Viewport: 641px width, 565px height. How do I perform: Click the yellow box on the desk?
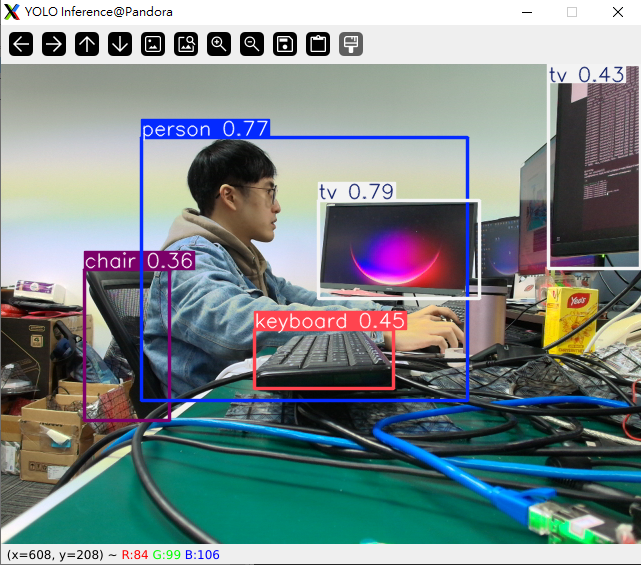570,319
